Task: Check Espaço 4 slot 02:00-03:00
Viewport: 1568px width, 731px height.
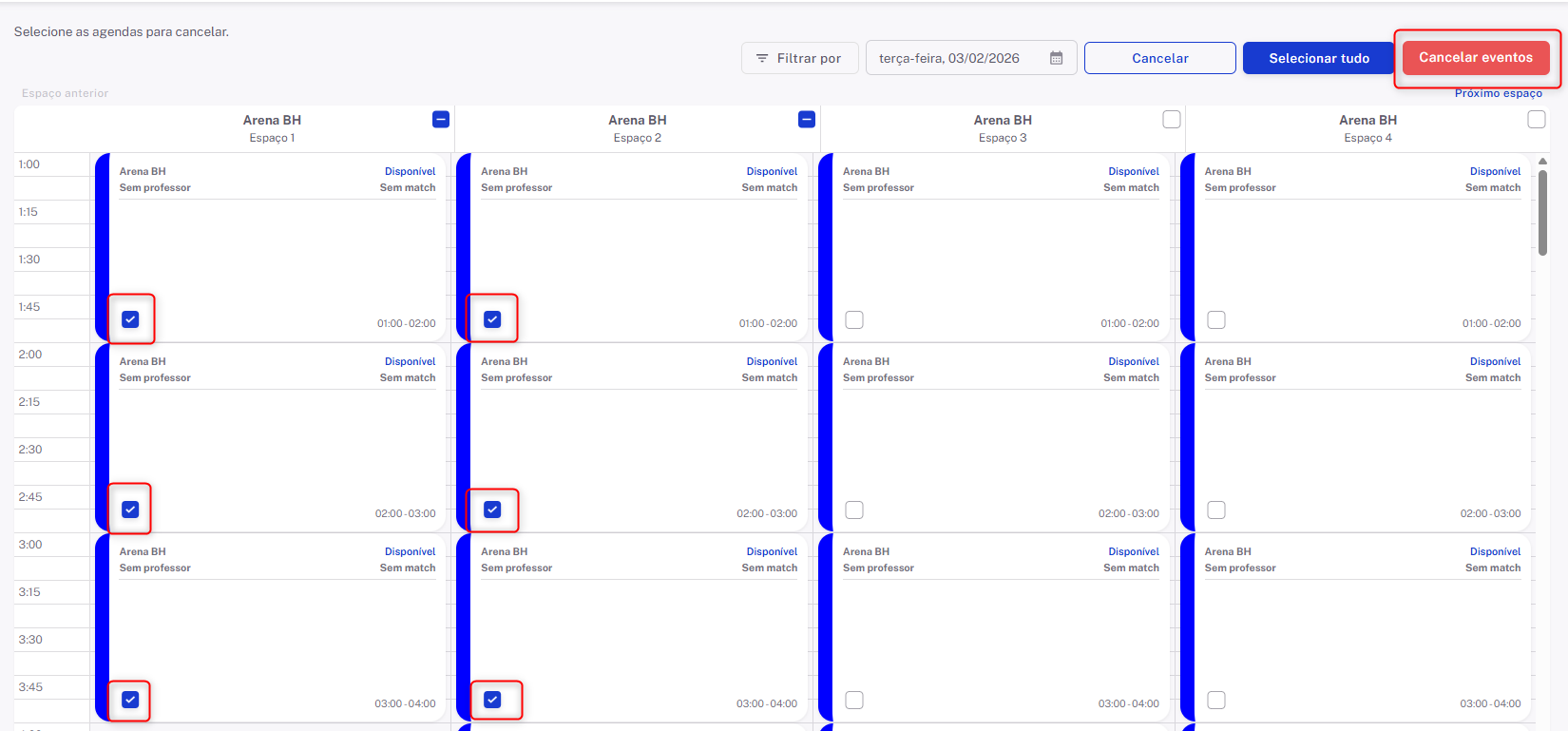Action: [1216, 510]
